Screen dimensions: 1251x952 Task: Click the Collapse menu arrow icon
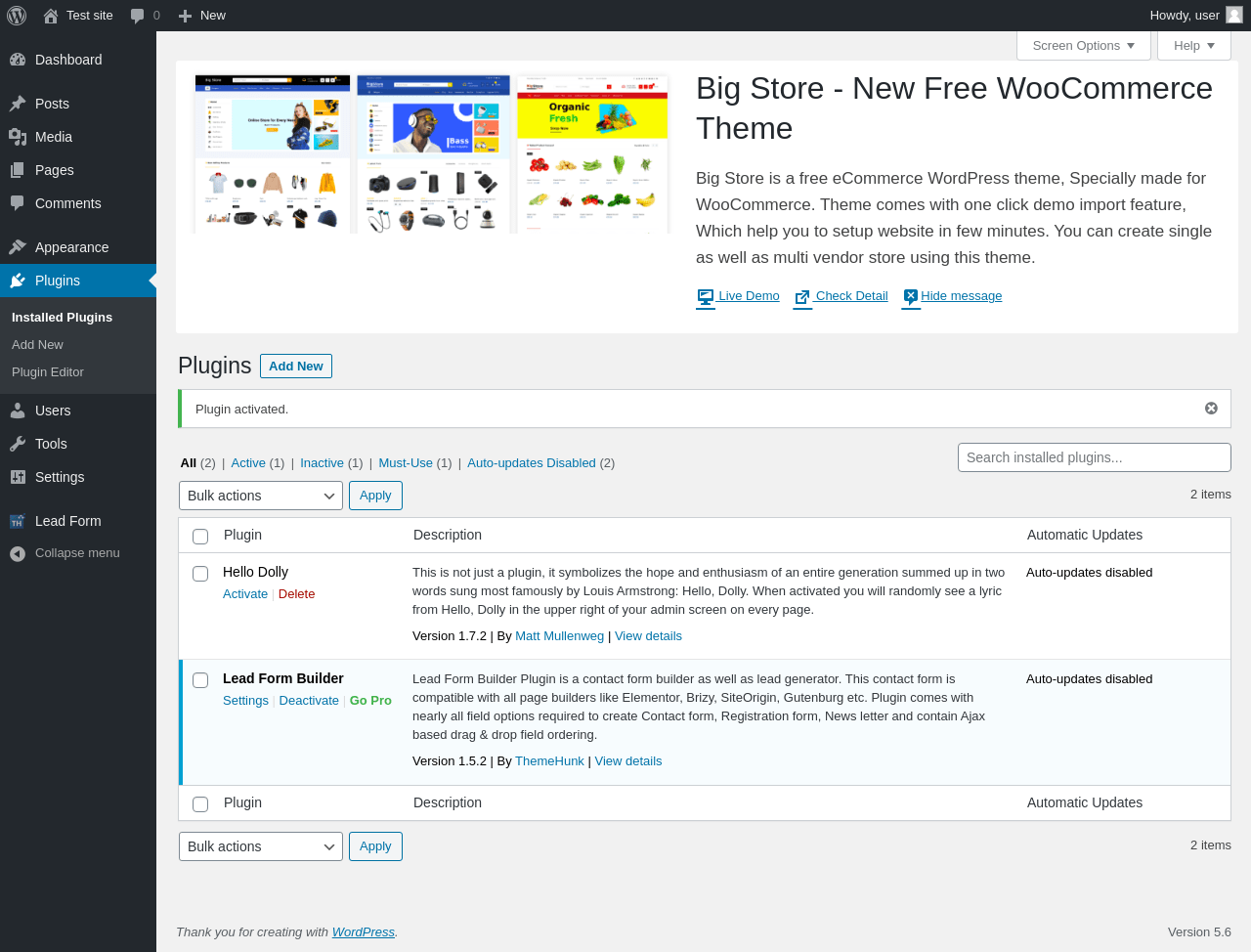18,553
